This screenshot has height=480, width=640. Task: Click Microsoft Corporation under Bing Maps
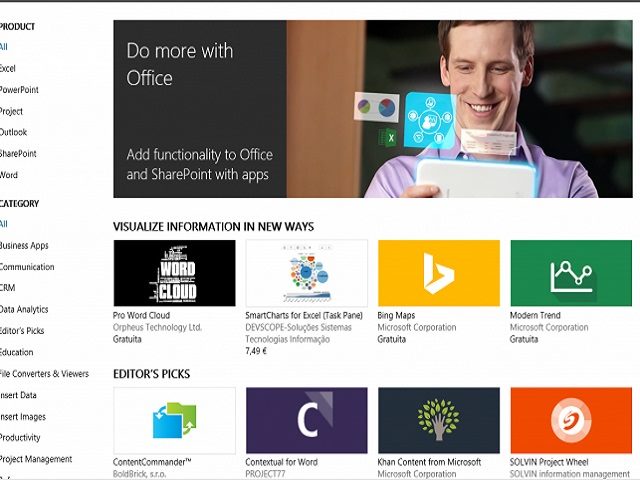(x=417, y=327)
